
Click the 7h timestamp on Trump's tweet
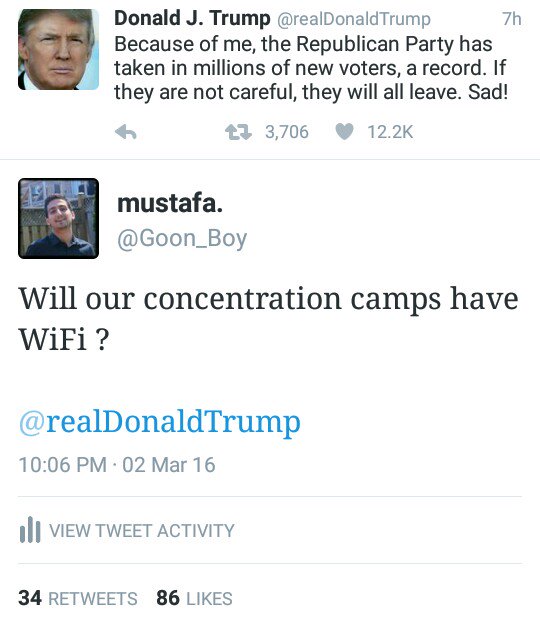click(512, 19)
